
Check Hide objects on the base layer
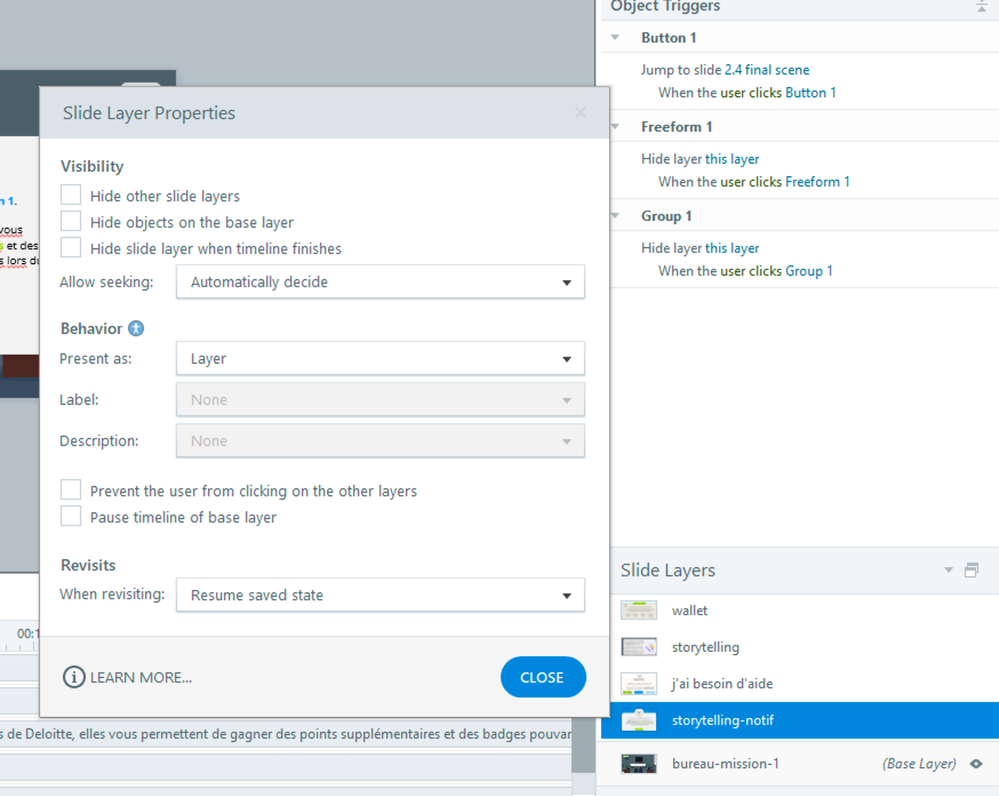71,221
